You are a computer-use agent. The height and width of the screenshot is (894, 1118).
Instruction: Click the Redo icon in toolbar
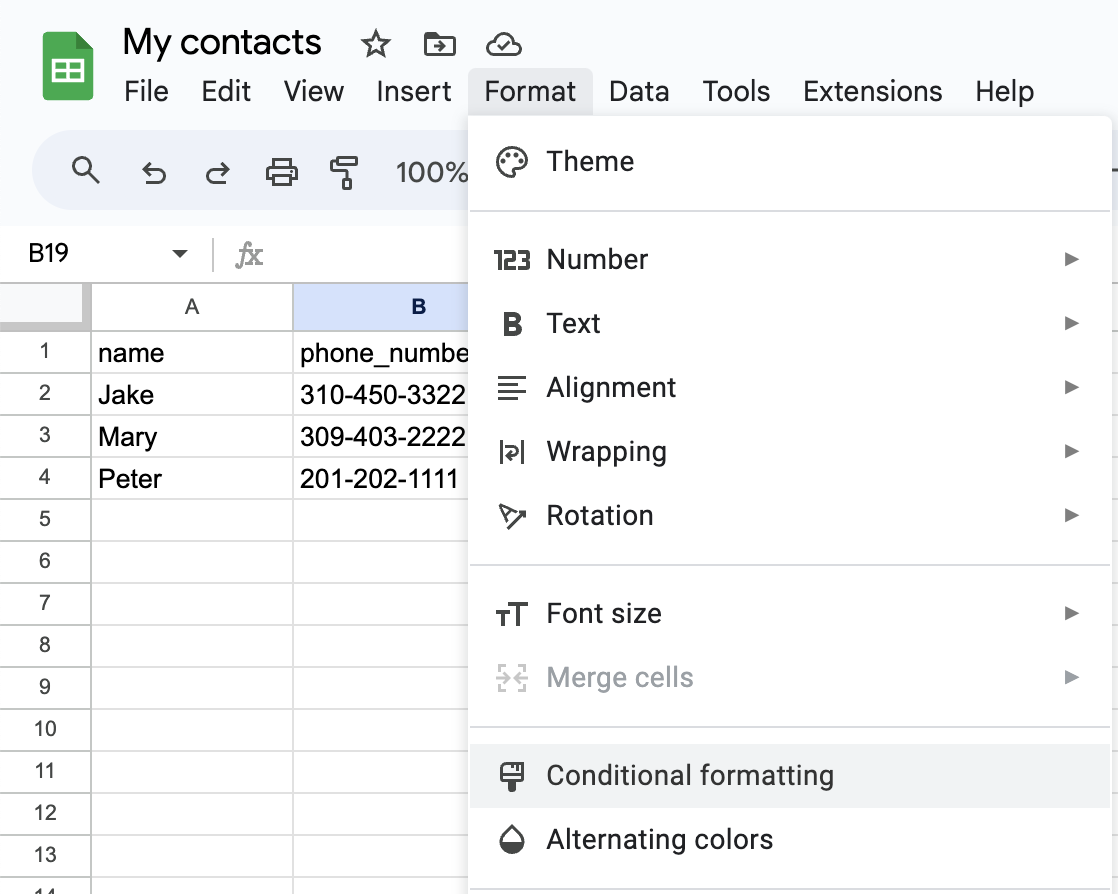click(x=217, y=172)
